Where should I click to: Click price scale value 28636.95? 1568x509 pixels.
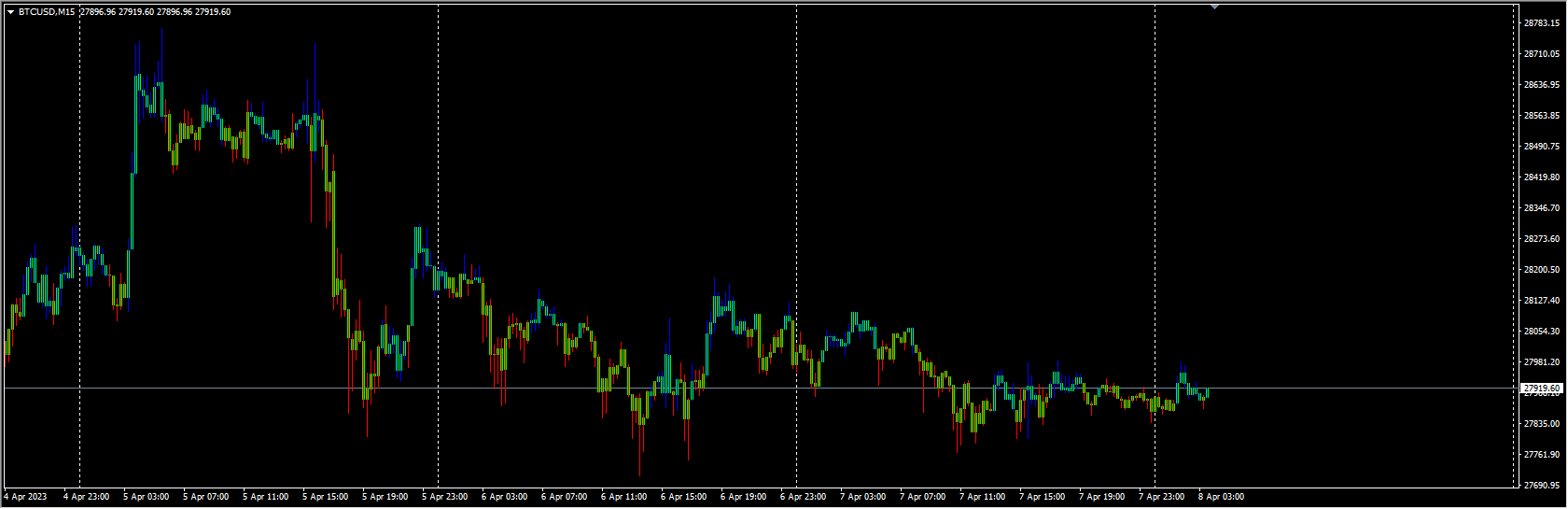pos(1542,85)
